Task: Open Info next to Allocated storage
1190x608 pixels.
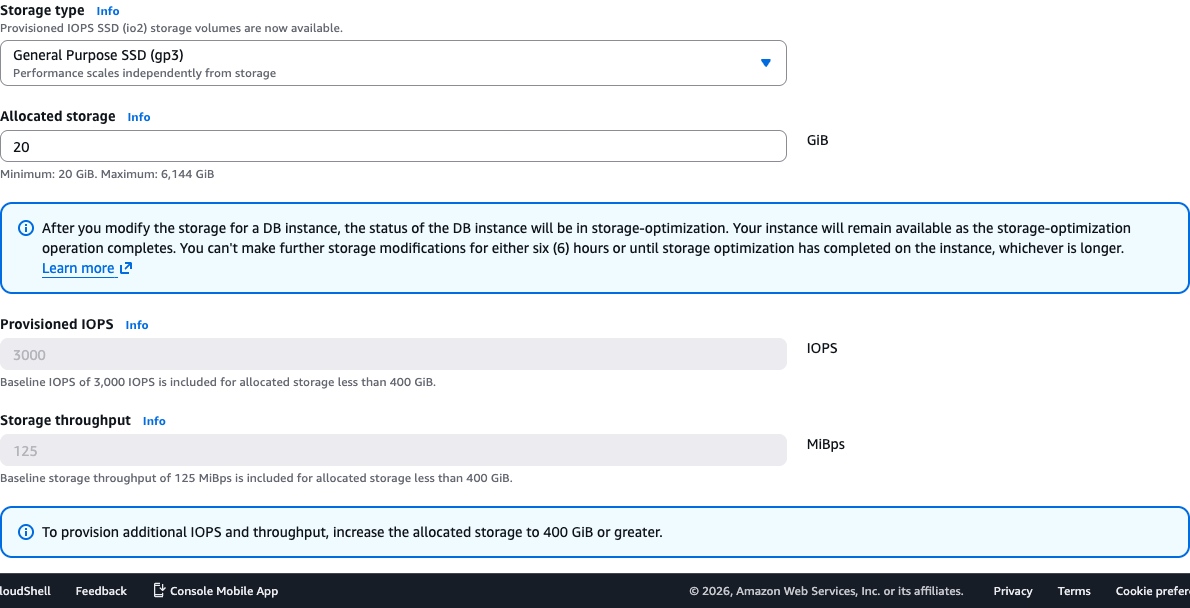Action: [x=139, y=117]
